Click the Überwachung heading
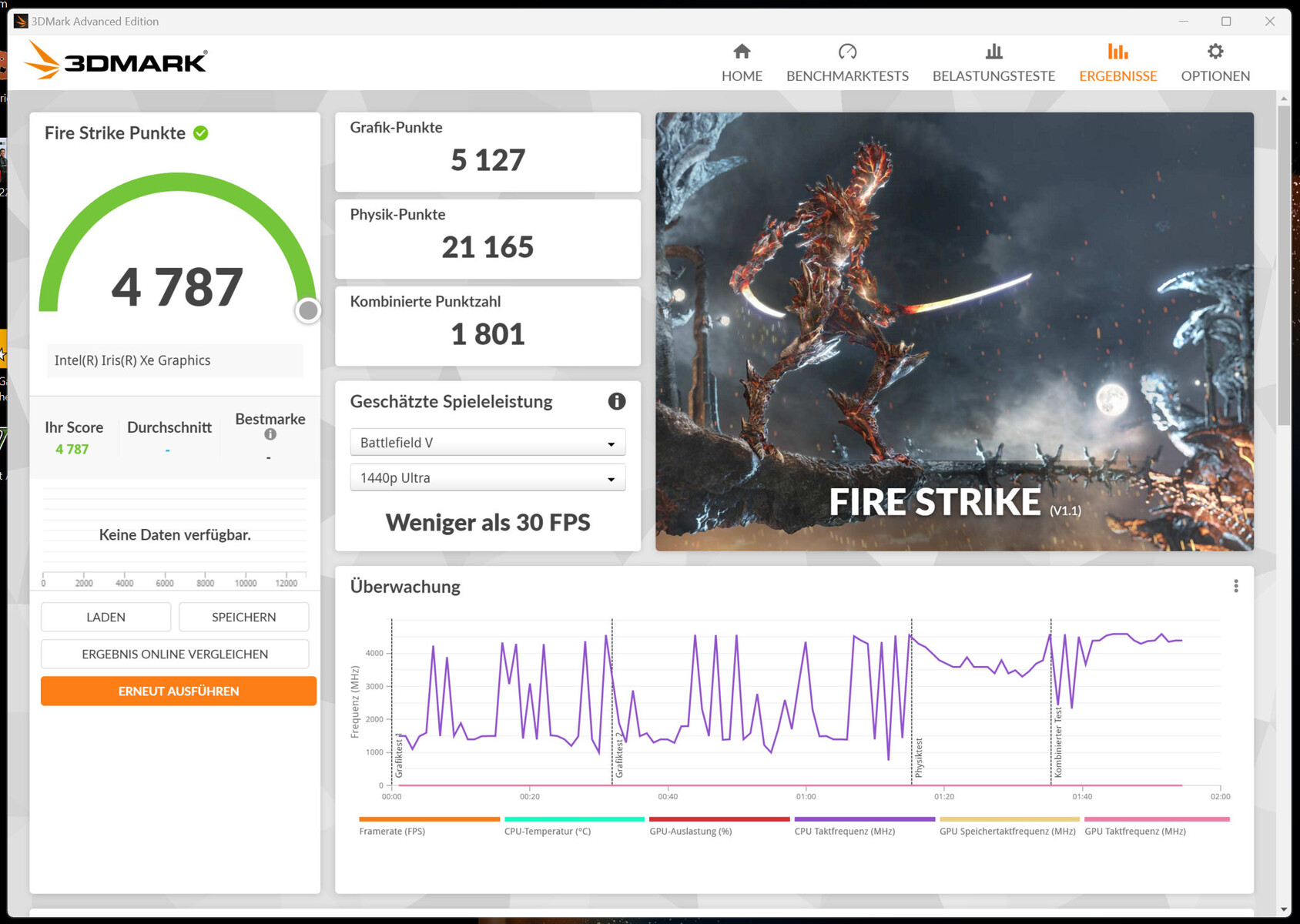Image resolution: width=1300 pixels, height=924 pixels. click(405, 587)
